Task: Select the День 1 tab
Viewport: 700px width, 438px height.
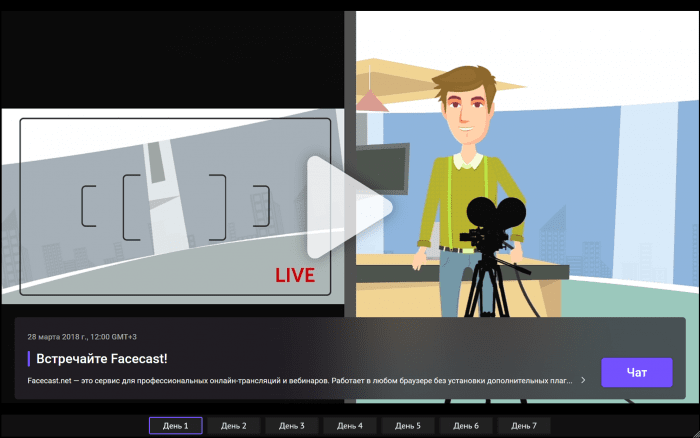Action: (x=175, y=425)
